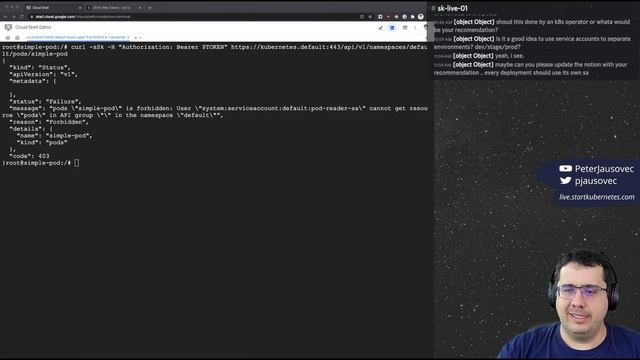Click the pjausovec Twitter handle

point(596,181)
